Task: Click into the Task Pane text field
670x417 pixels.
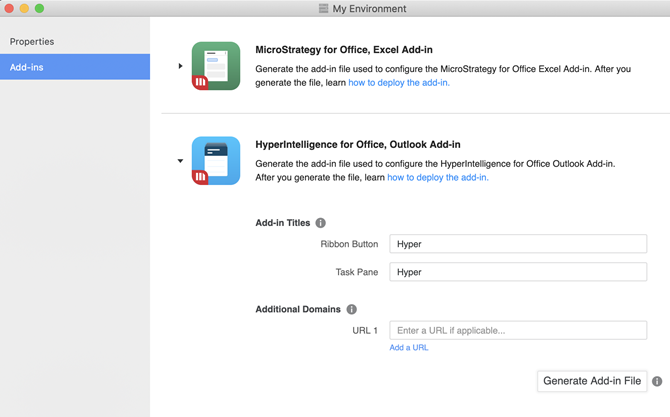Action: coord(517,272)
